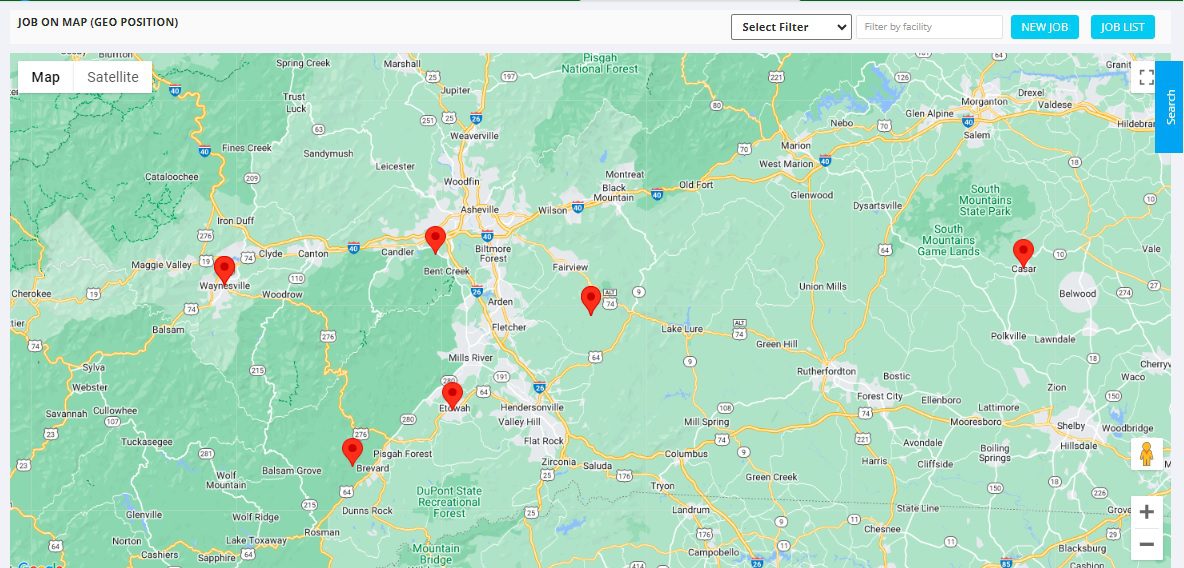Open the JOB LIST button
Screen dimensions: 1184x568
[x=1122, y=27]
